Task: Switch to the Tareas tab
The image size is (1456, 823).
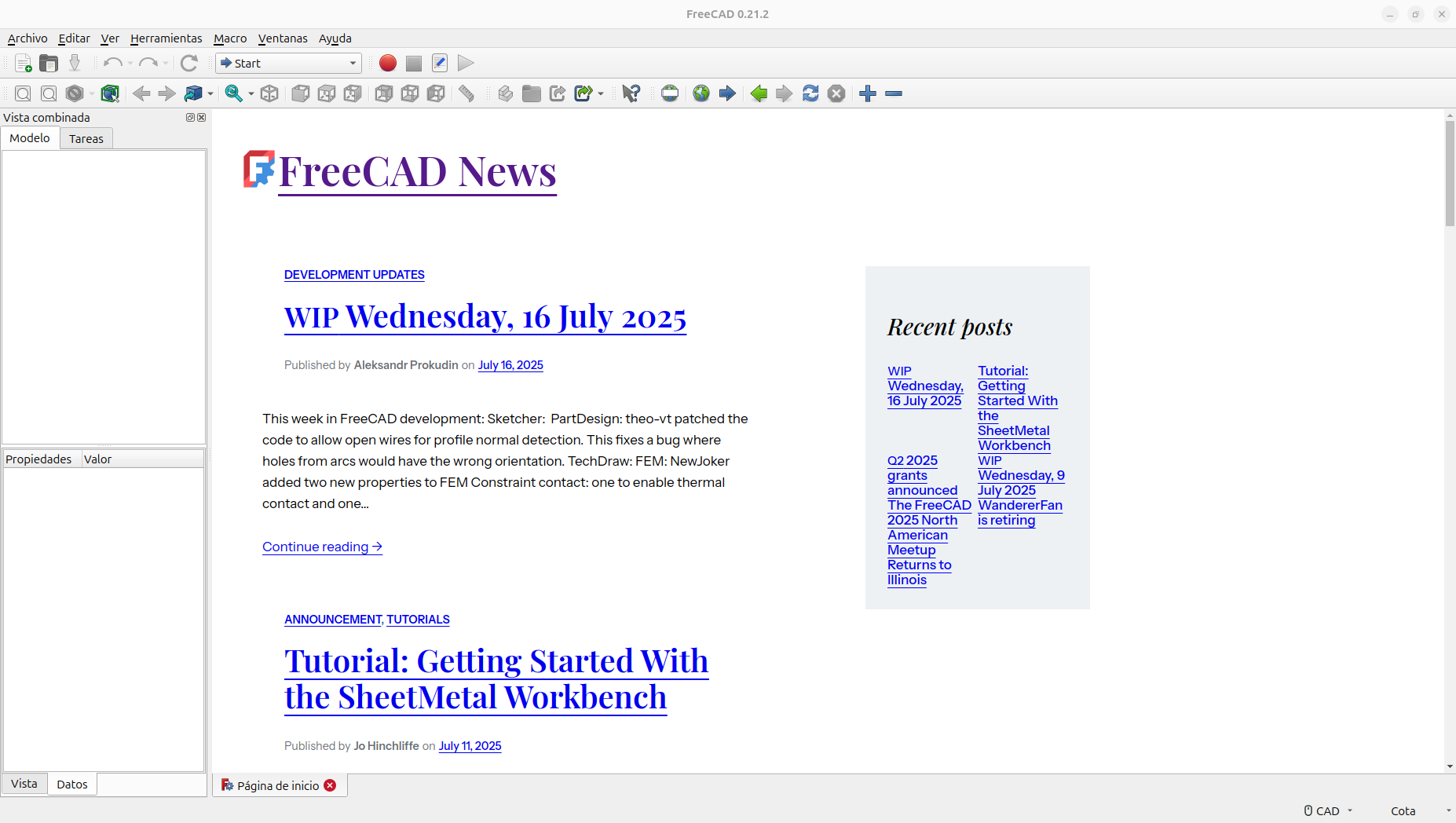Action: click(86, 139)
